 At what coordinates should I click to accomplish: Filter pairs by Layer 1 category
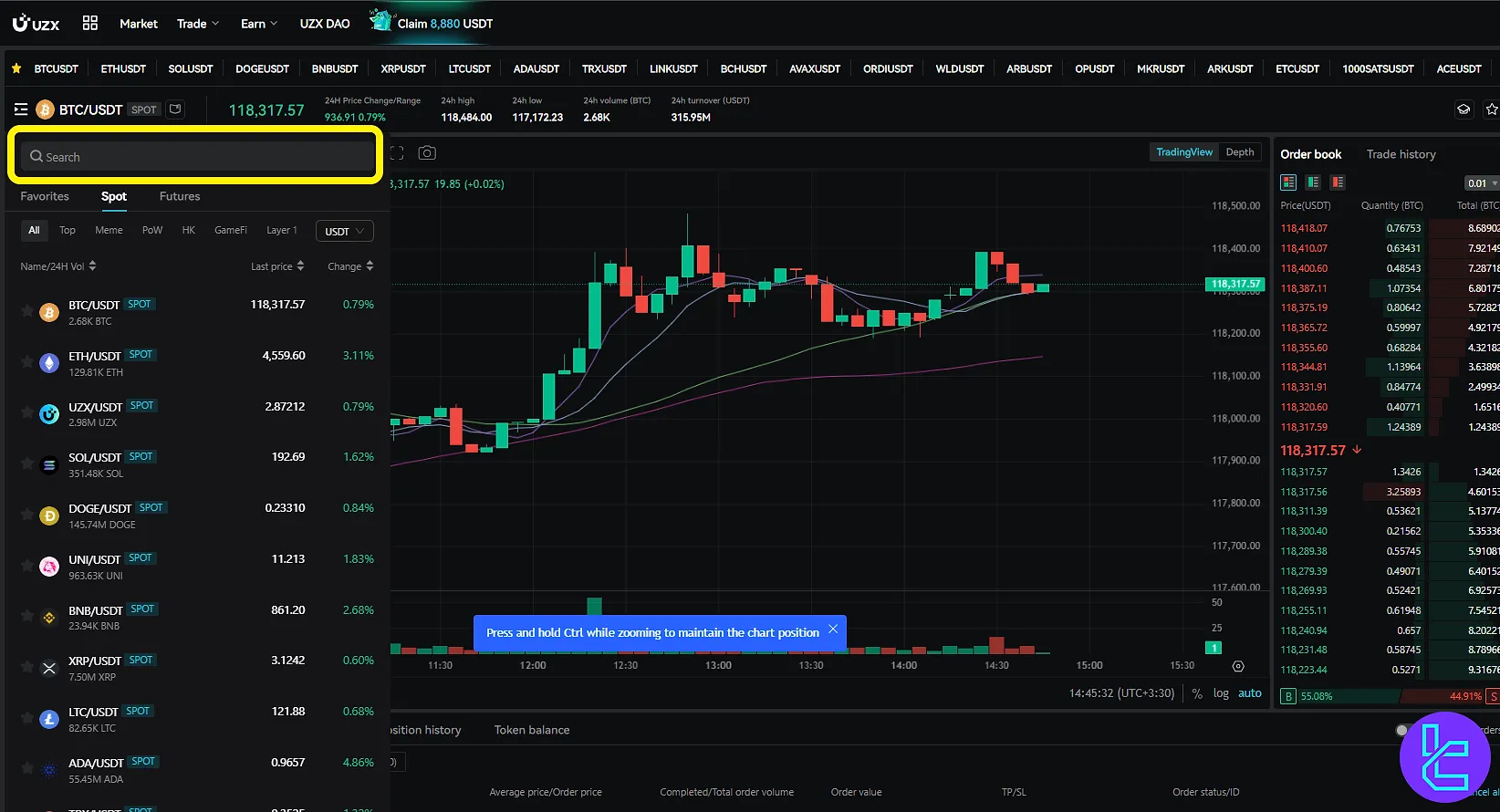[x=282, y=230]
